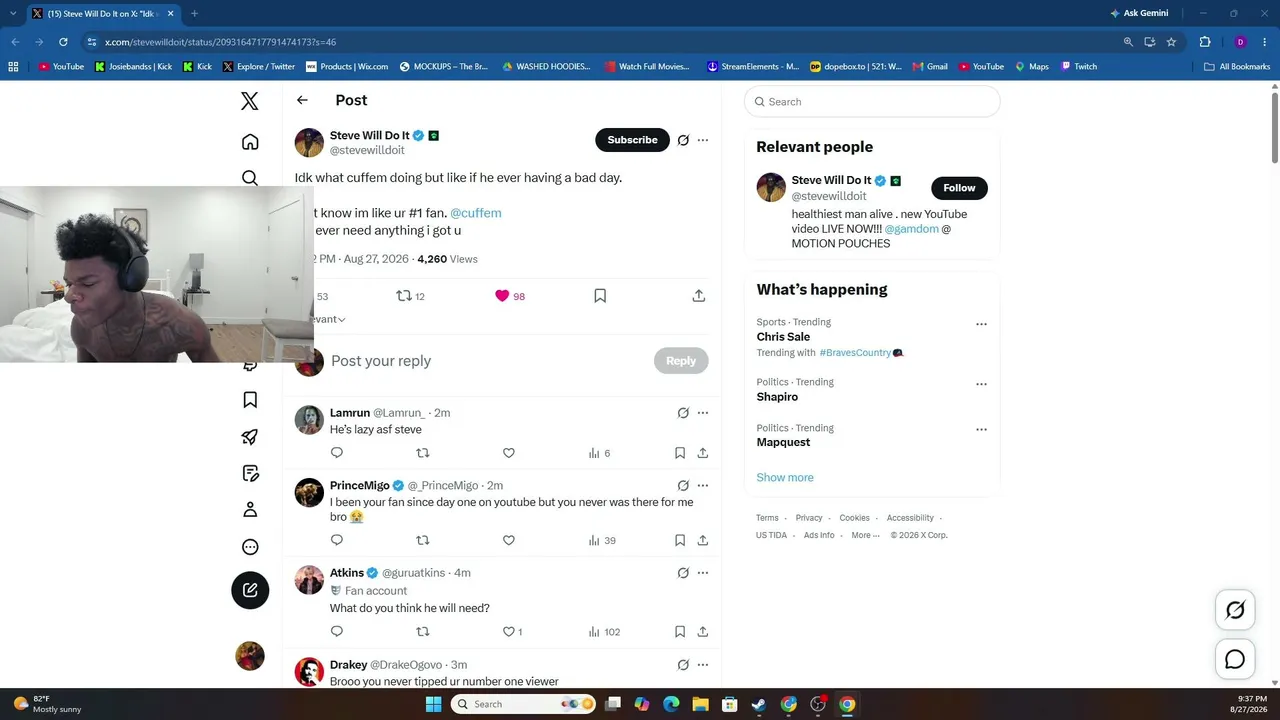Open Twitch bookmark
Image resolution: width=1280 pixels, height=720 pixels.
pyautogui.click(x=1079, y=67)
